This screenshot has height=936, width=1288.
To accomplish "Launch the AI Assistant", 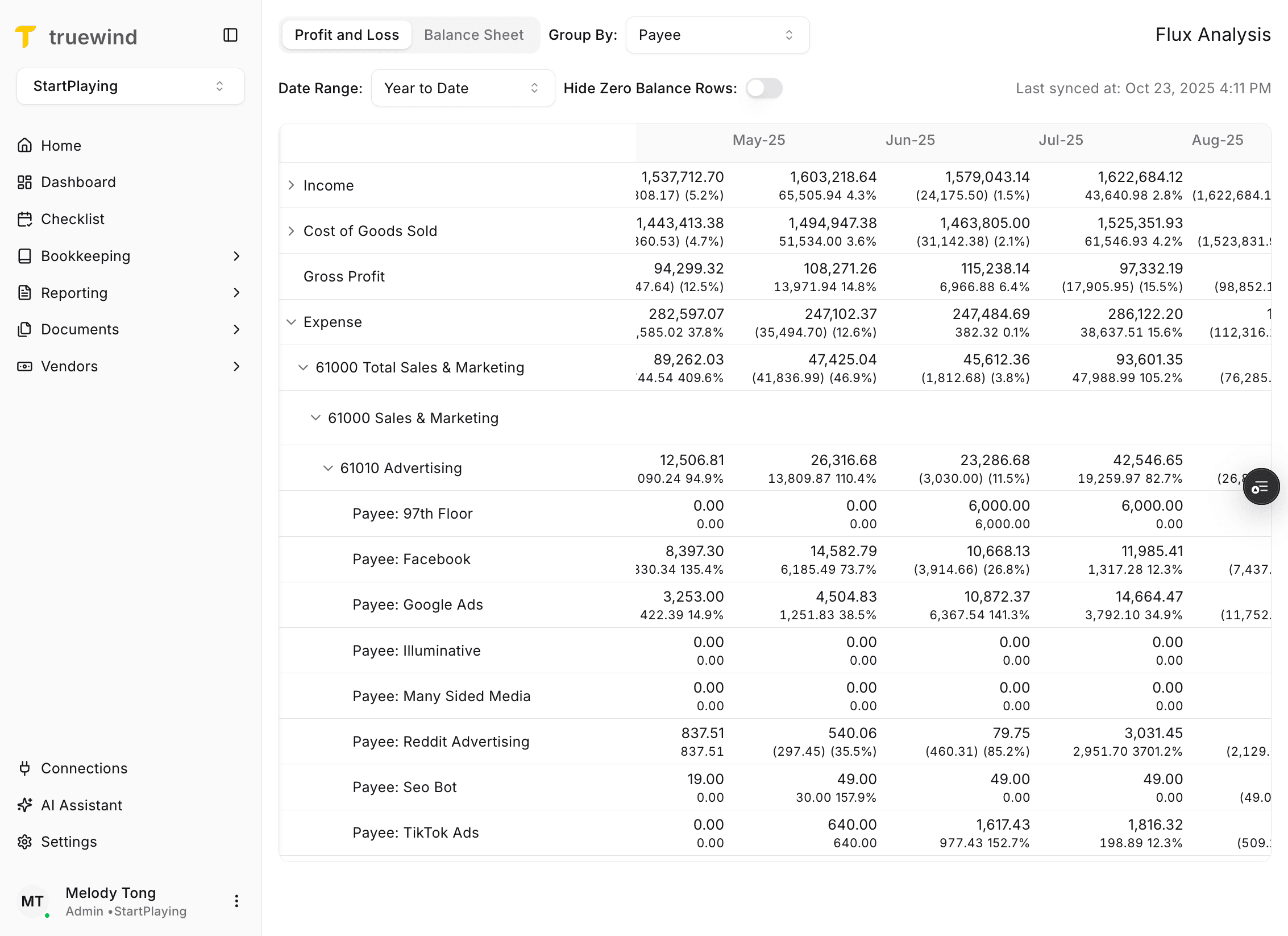I will click(81, 805).
